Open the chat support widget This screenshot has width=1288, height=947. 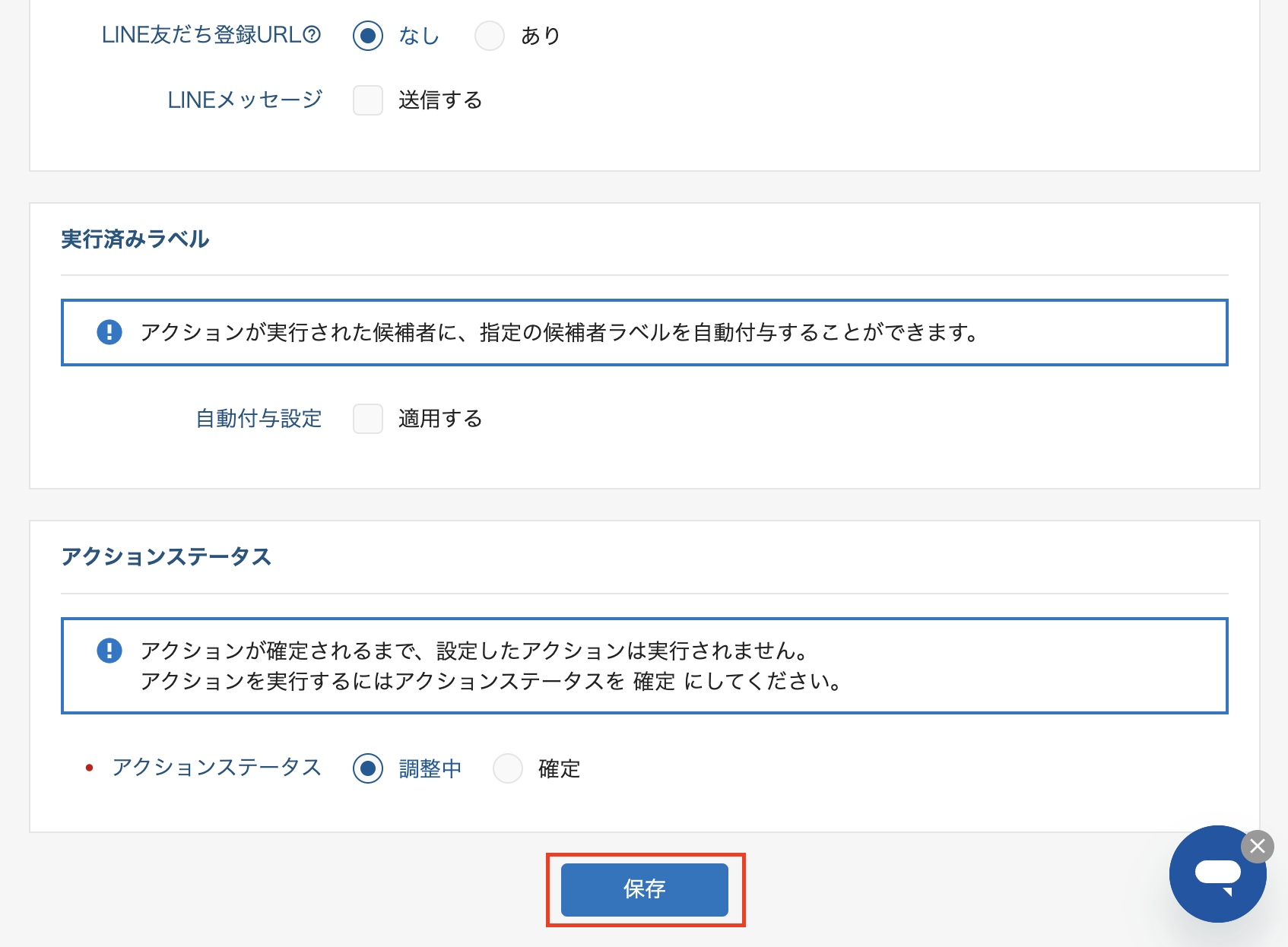[x=1217, y=876]
